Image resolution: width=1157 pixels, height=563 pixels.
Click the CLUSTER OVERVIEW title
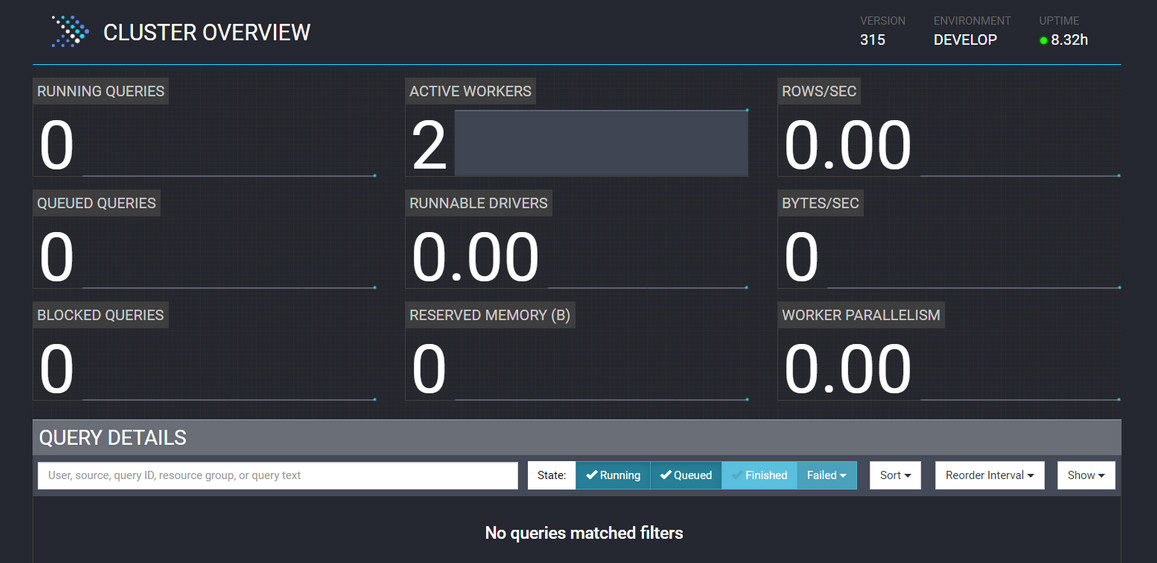[x=207, y=32]
